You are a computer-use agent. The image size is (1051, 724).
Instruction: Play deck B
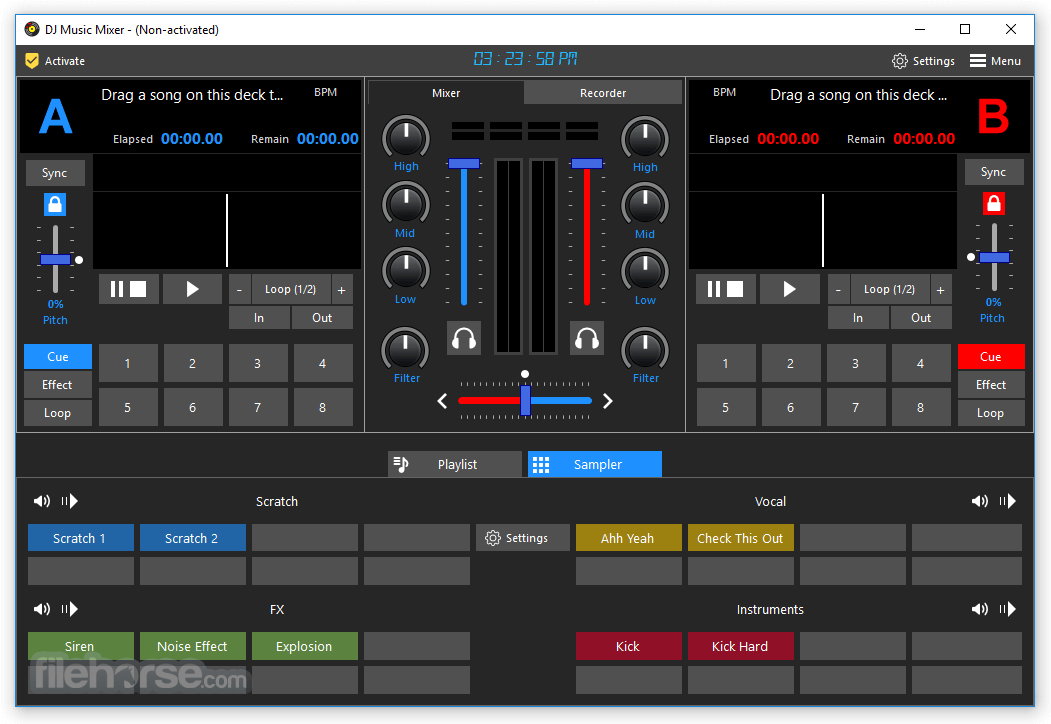(790, 289)
